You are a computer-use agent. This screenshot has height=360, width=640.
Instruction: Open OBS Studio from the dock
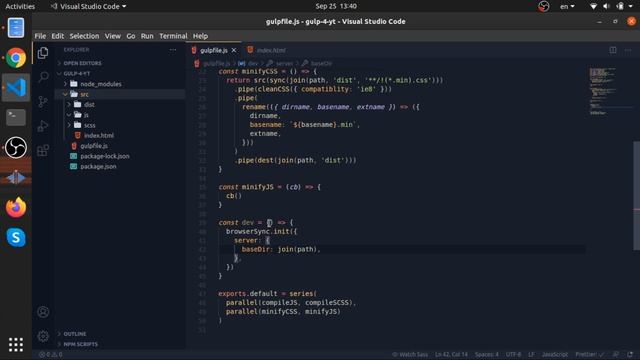click(x=16, y=147)
